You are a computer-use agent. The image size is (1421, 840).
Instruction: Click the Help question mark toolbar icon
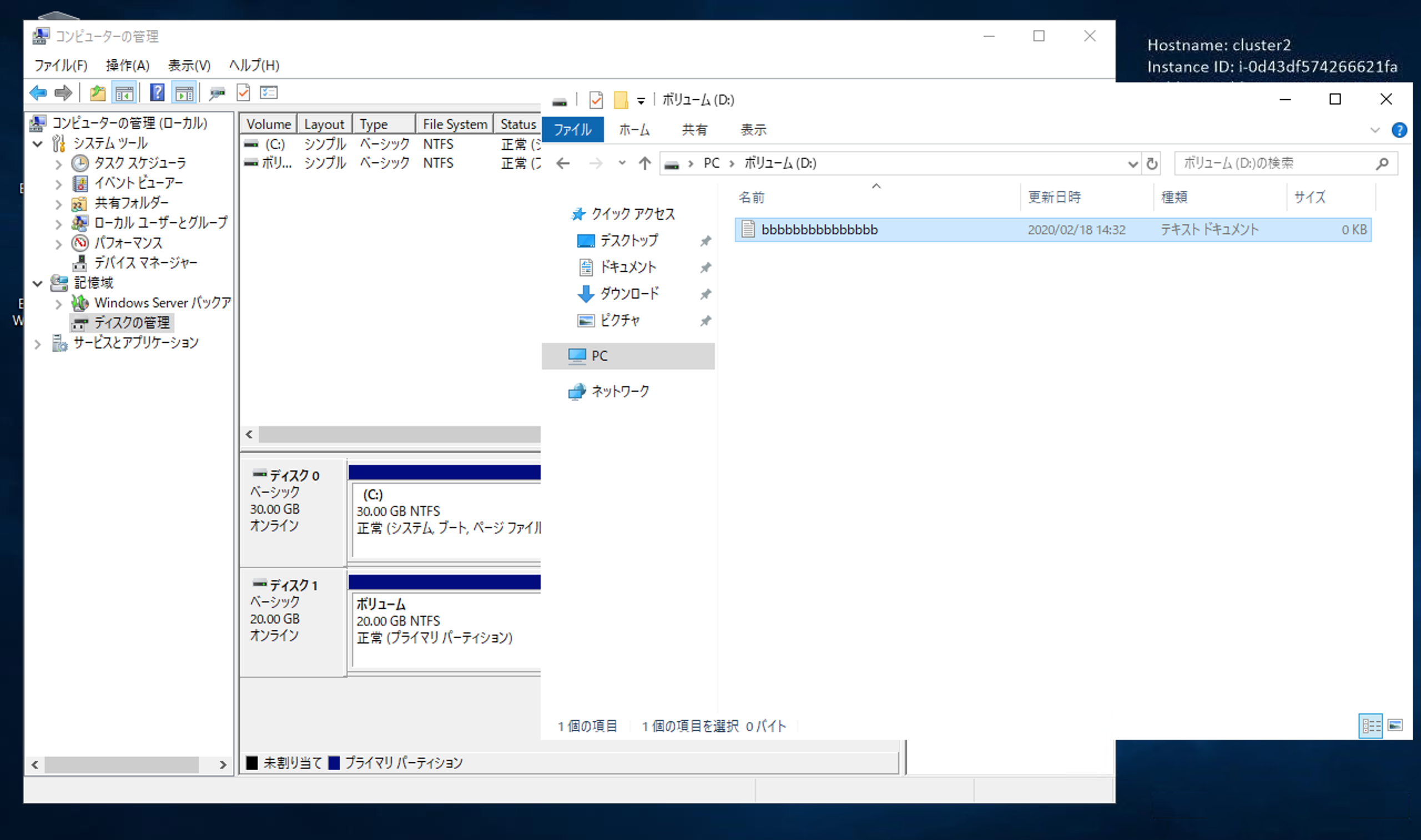pyautogui.click(x=157, y=93)
